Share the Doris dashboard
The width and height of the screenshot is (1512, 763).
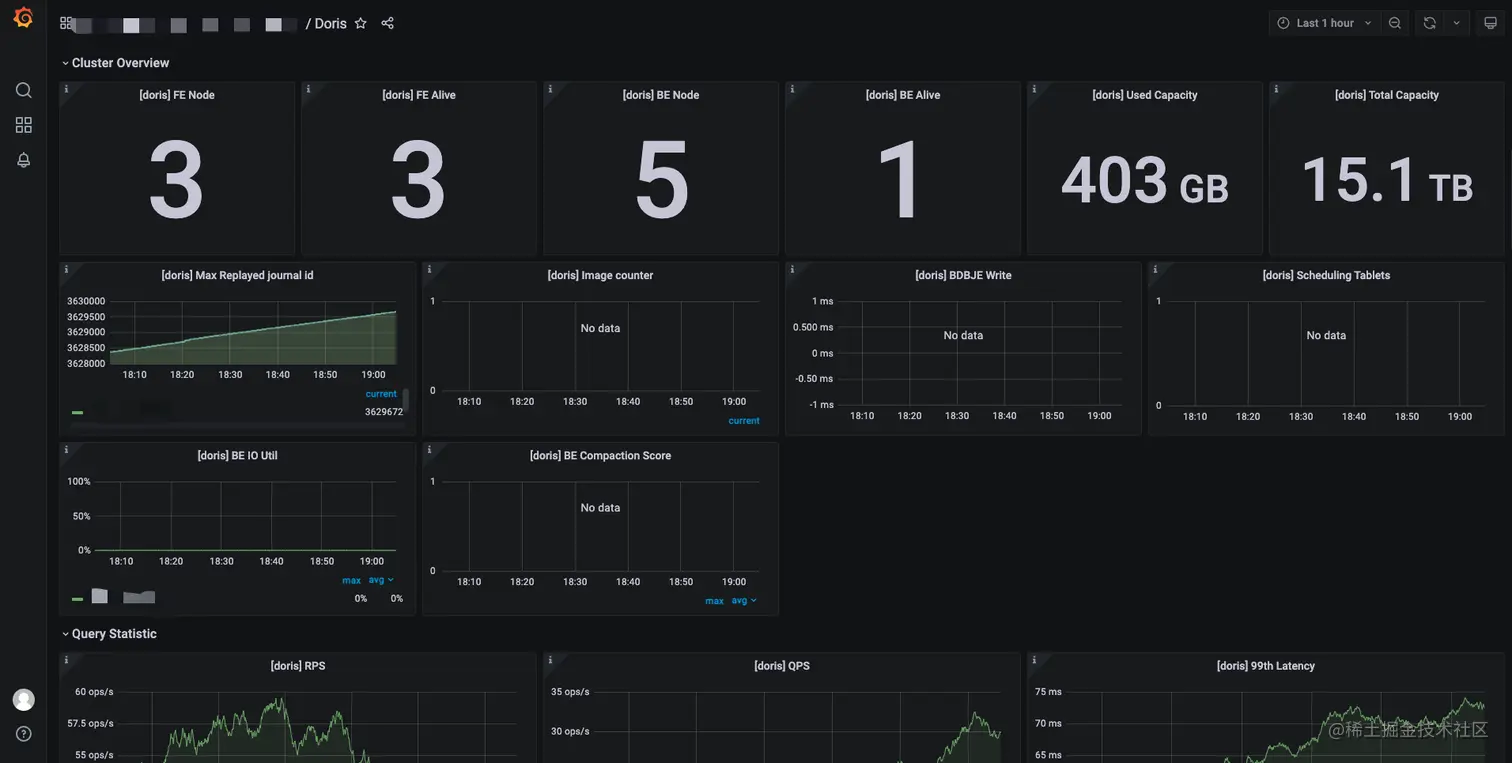(x=388, y=23)
